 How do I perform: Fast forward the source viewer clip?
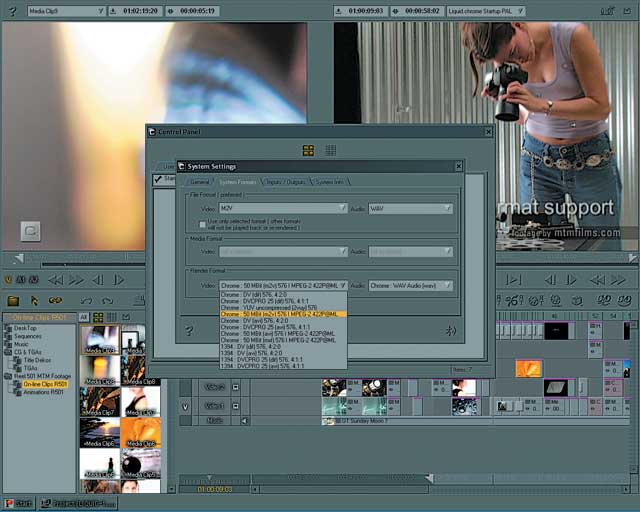click(76, 280)
